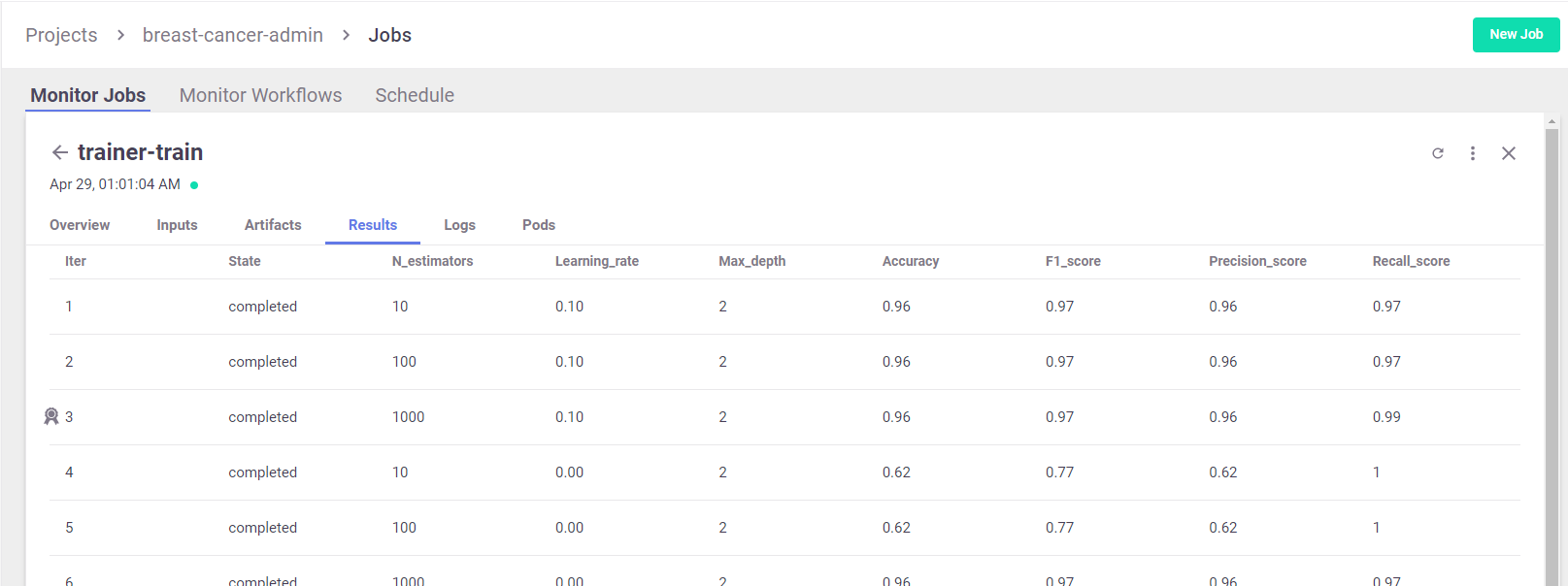The width and height of the screenshot is (1568, 586).
Task: Open the three-dot actions menu
Action: click(1473, 153)
